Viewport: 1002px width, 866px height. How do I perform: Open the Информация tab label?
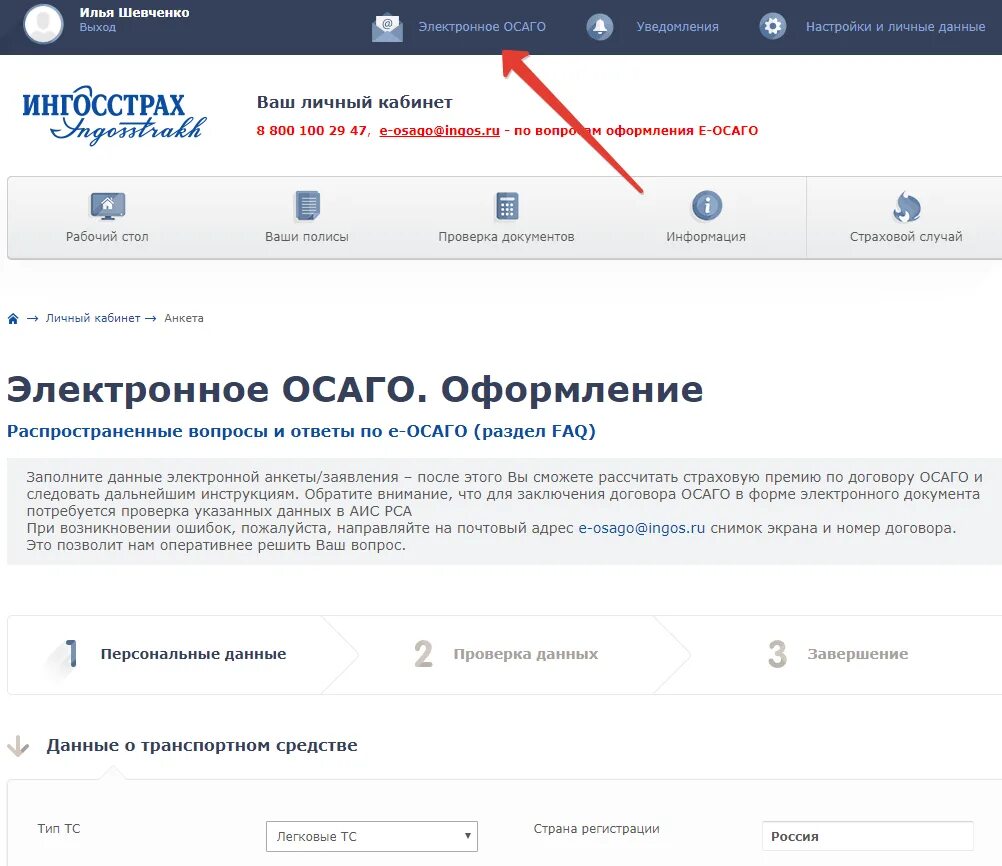click(706, 236)
